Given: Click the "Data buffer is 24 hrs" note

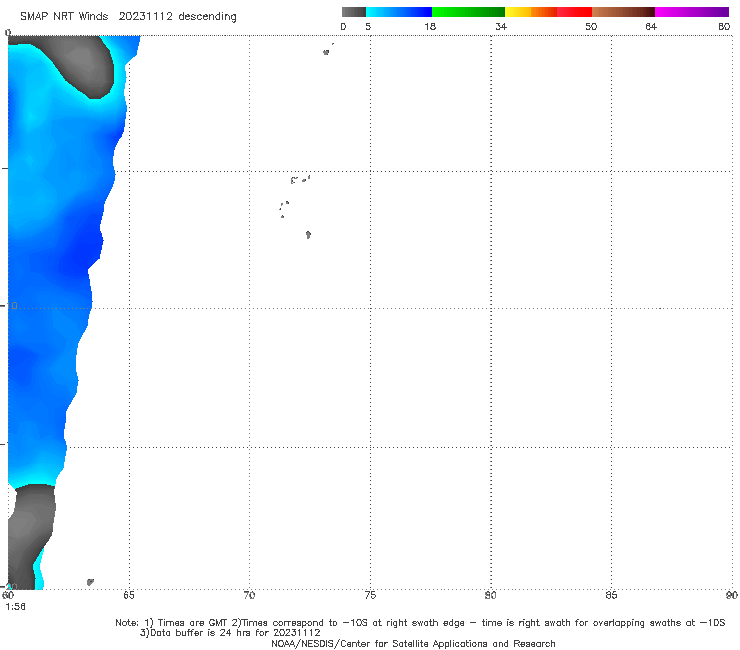Looking at the screenshot, I should pyautogui.click(x=230, y=633).
